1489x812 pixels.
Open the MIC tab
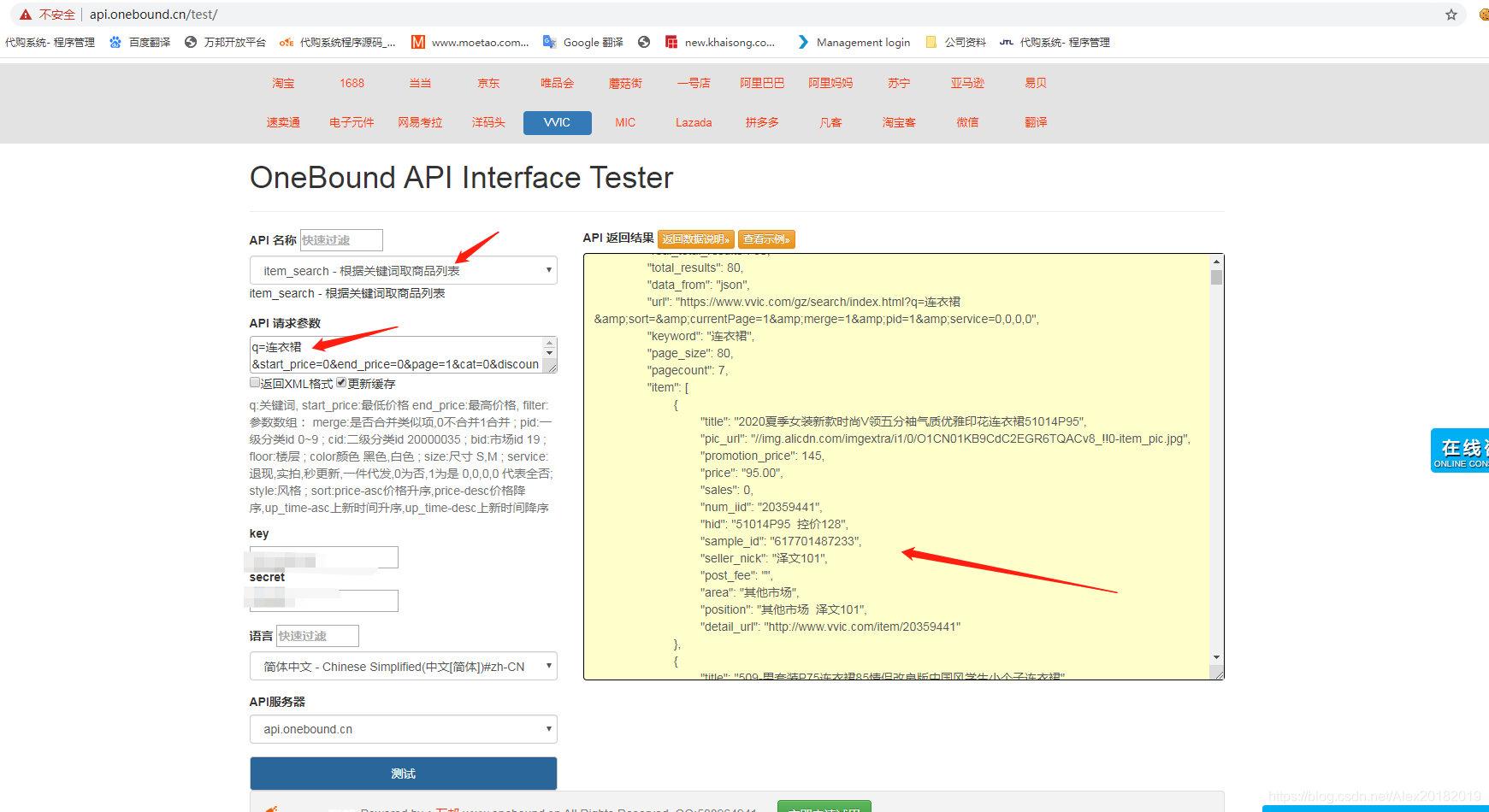coord(625,122)
